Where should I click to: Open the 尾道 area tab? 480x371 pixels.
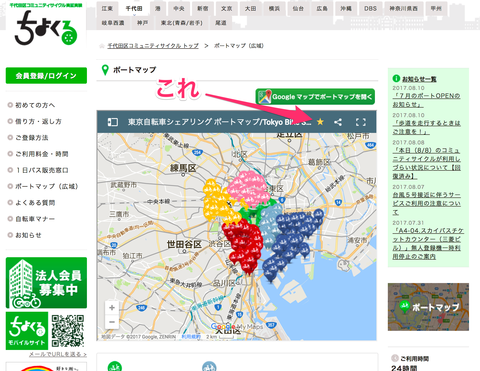point(221,23)
